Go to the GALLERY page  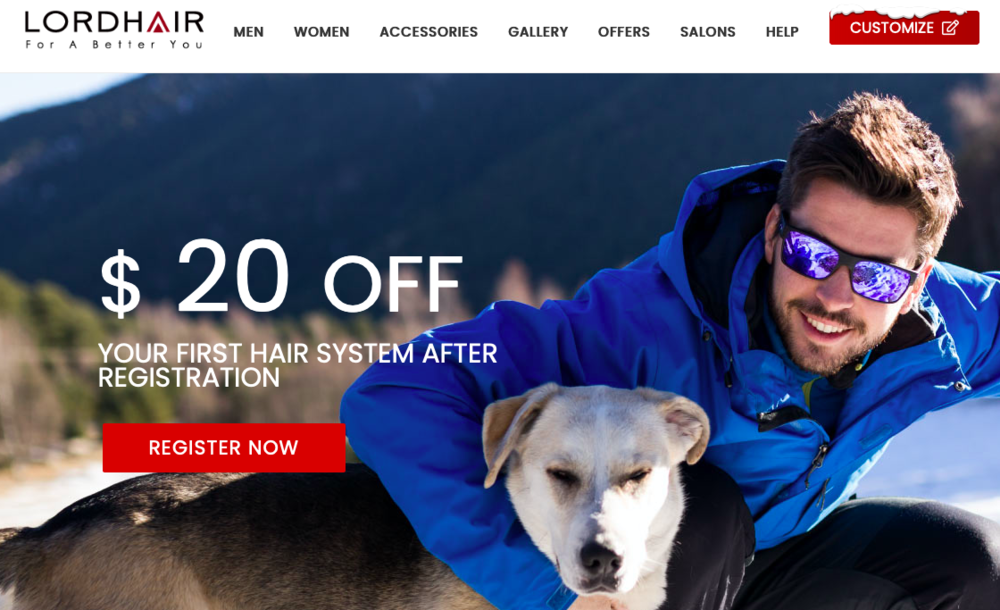tap(538, 32)
